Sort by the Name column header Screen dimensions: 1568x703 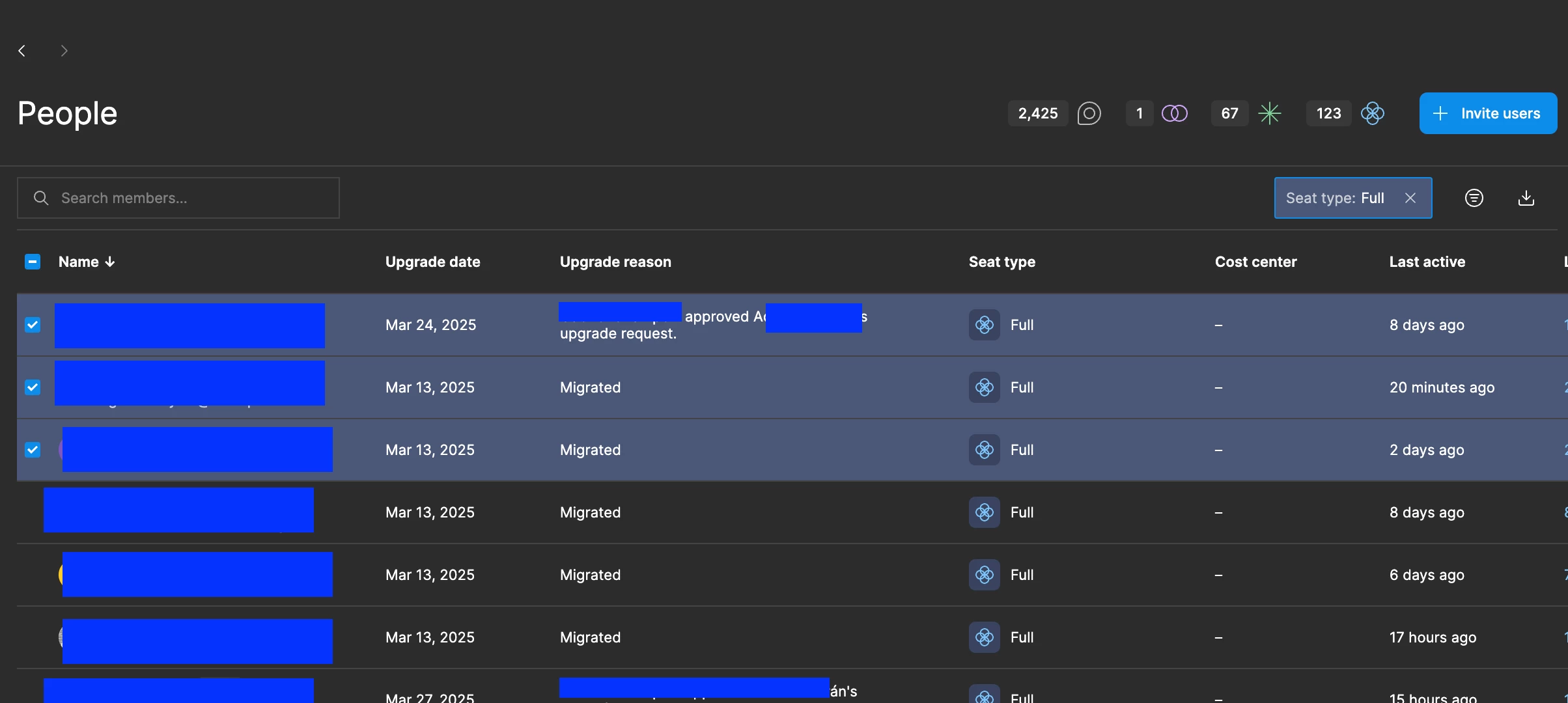point(87,262)
